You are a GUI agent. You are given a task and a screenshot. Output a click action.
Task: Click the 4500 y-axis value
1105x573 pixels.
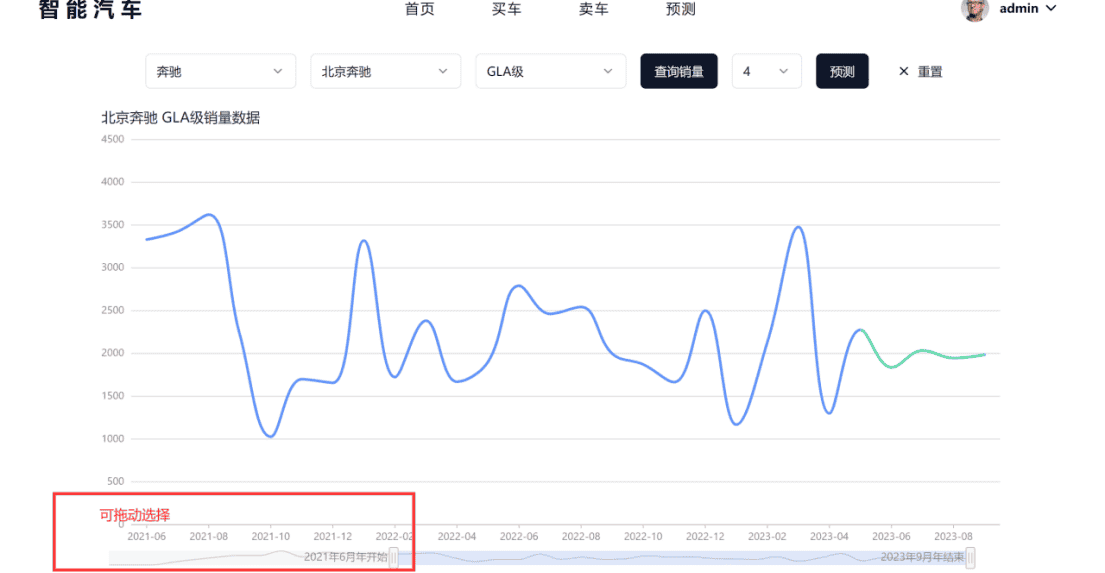pos(113,139)
